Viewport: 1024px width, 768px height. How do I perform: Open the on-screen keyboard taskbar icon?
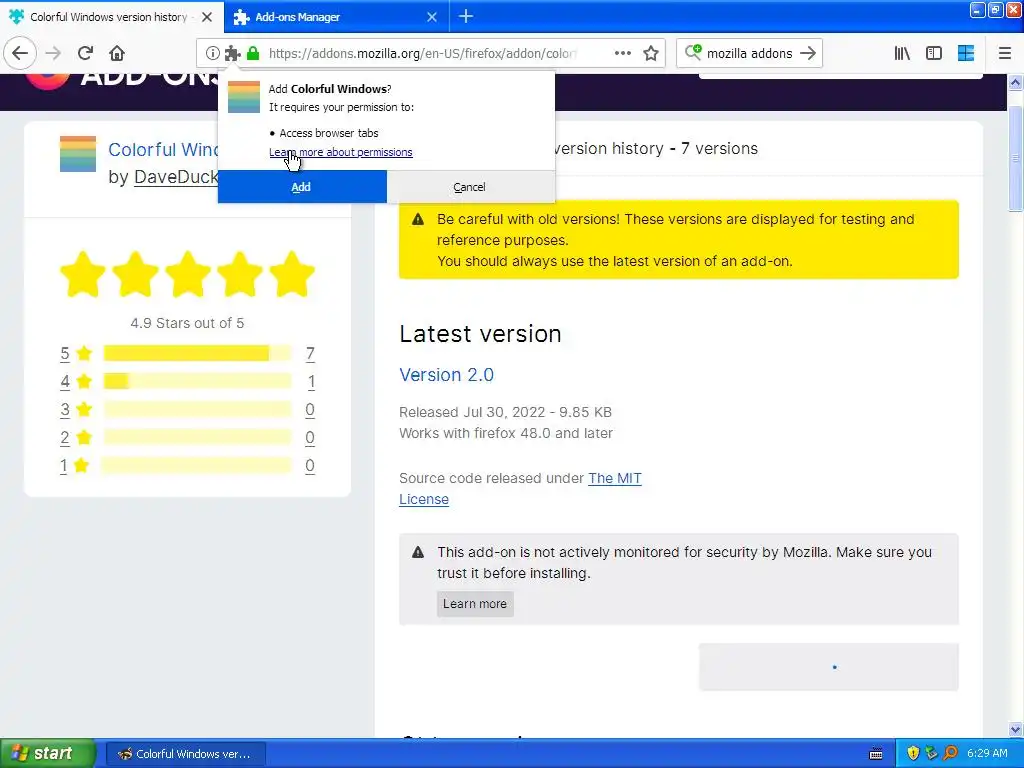click(876, 754)
